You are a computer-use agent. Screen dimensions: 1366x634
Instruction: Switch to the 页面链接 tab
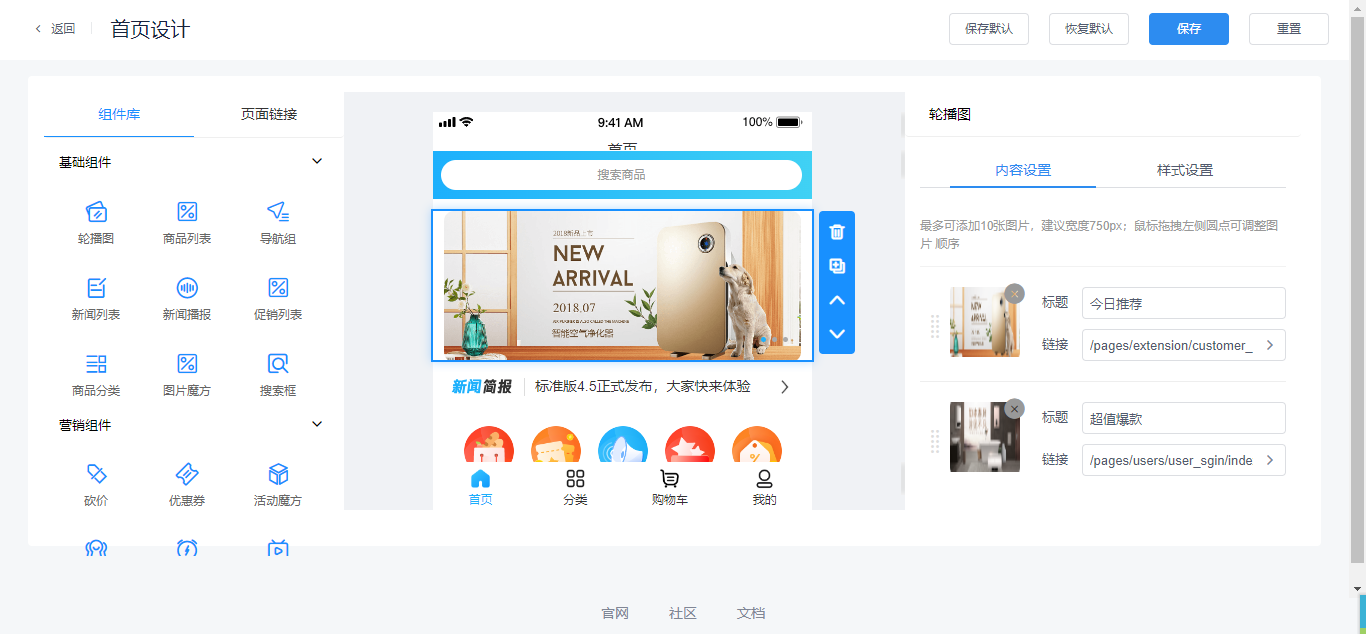[269, 114]
